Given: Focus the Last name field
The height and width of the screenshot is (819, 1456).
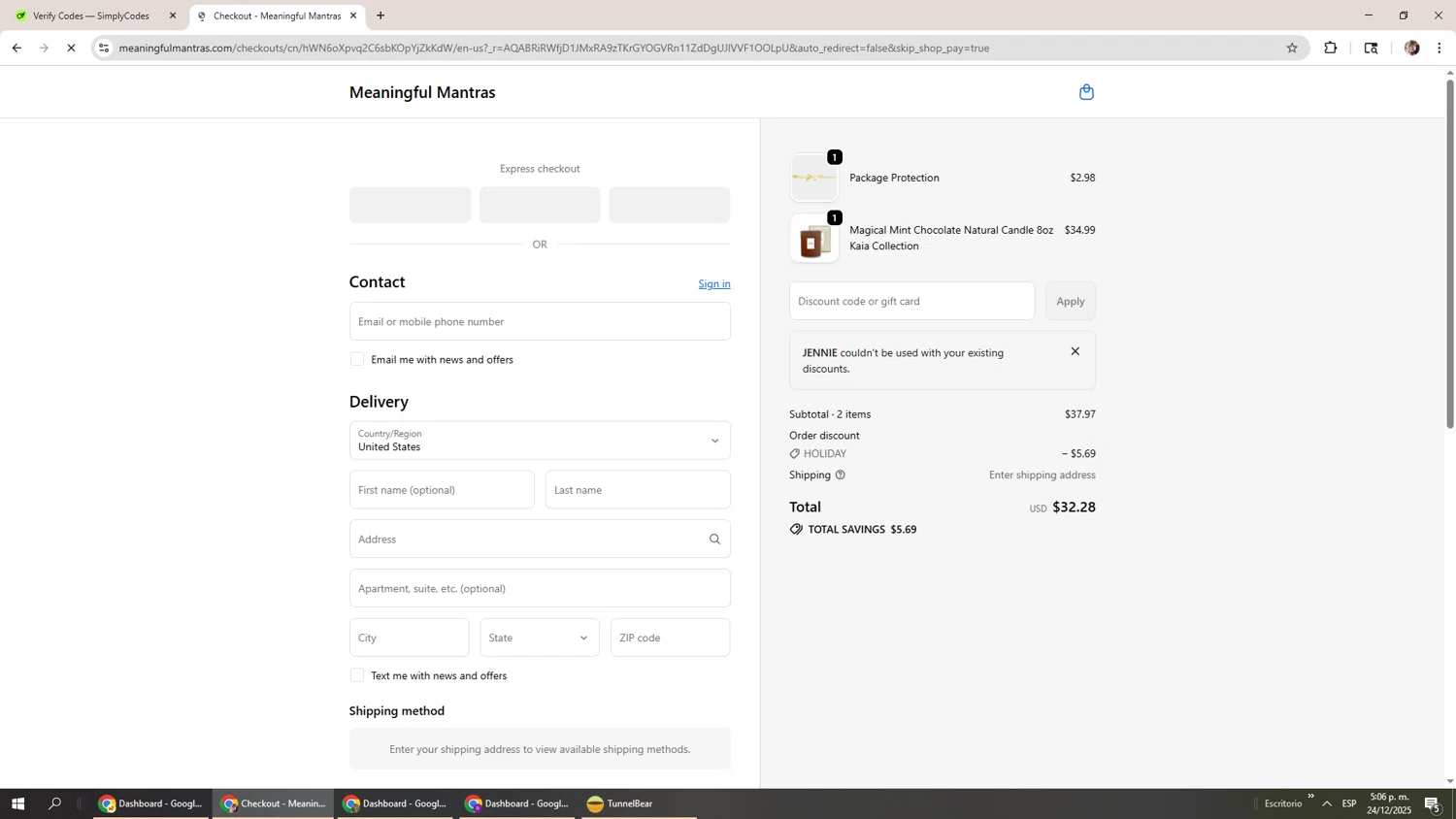Looking at the screenshot, I should (x=638, y=490).
